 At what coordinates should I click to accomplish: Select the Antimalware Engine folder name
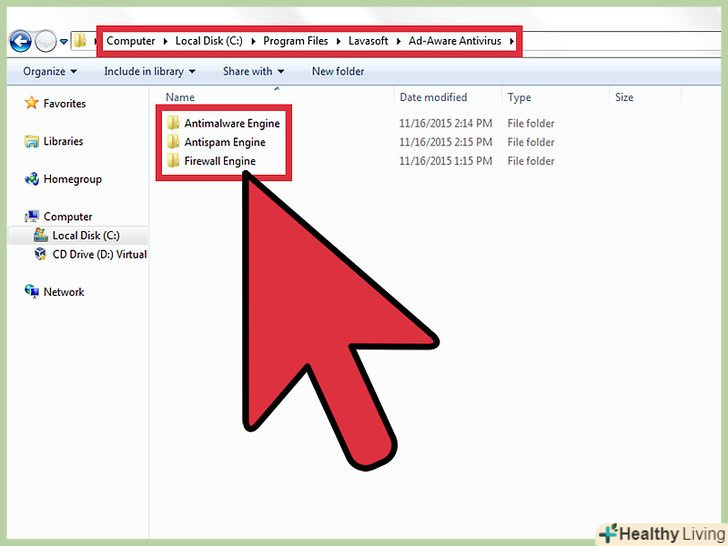[232, 124]
